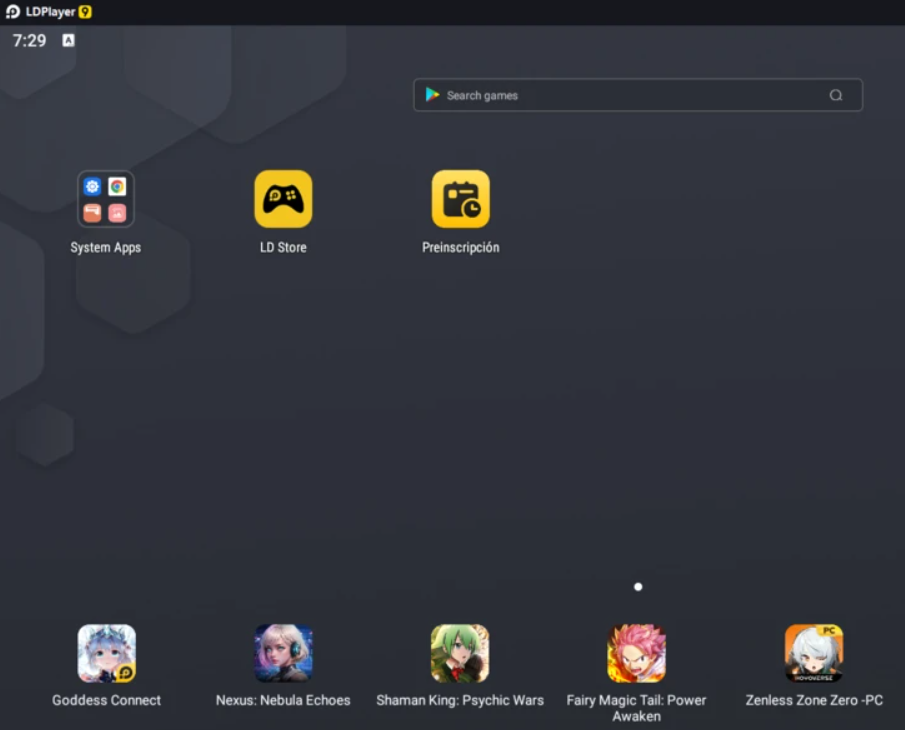The width and height of the screenshot is (905, 730).
Task: Click the Chrome icon inside System Apps folder
Action: pyautogui.click(x=117, y=186)
